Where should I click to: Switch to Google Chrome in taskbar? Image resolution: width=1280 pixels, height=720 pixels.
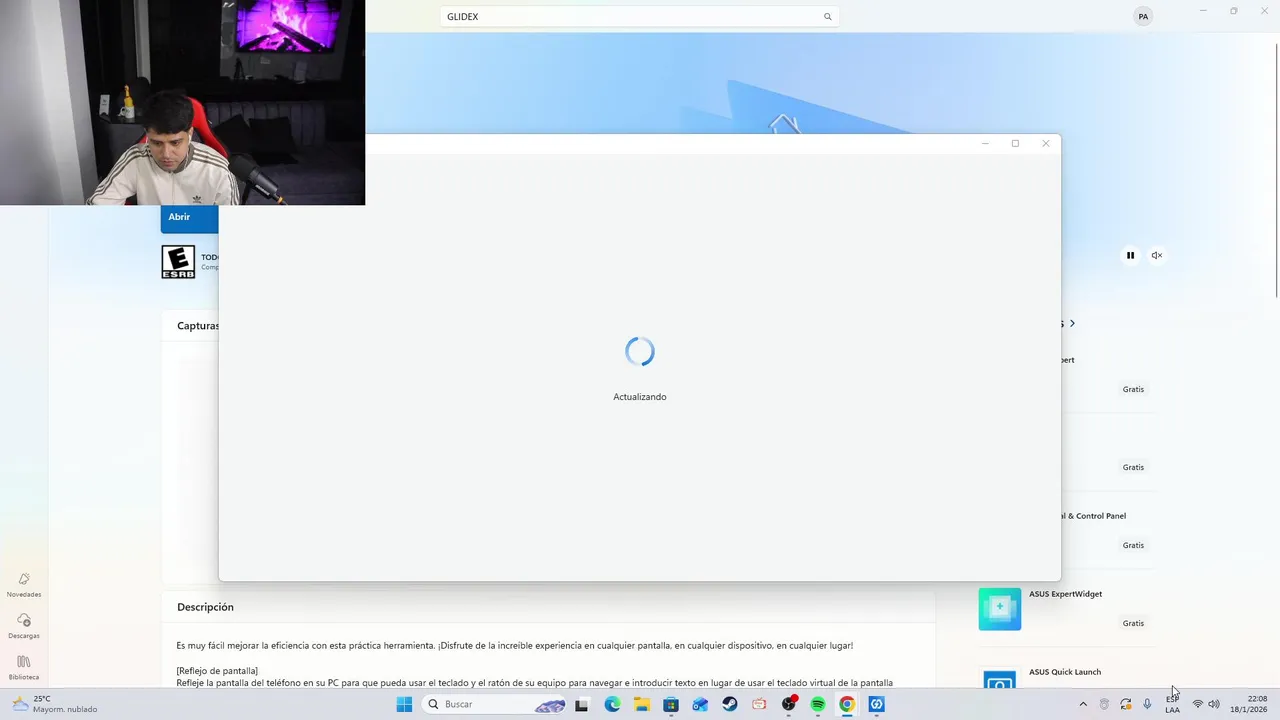click(847, 704)
